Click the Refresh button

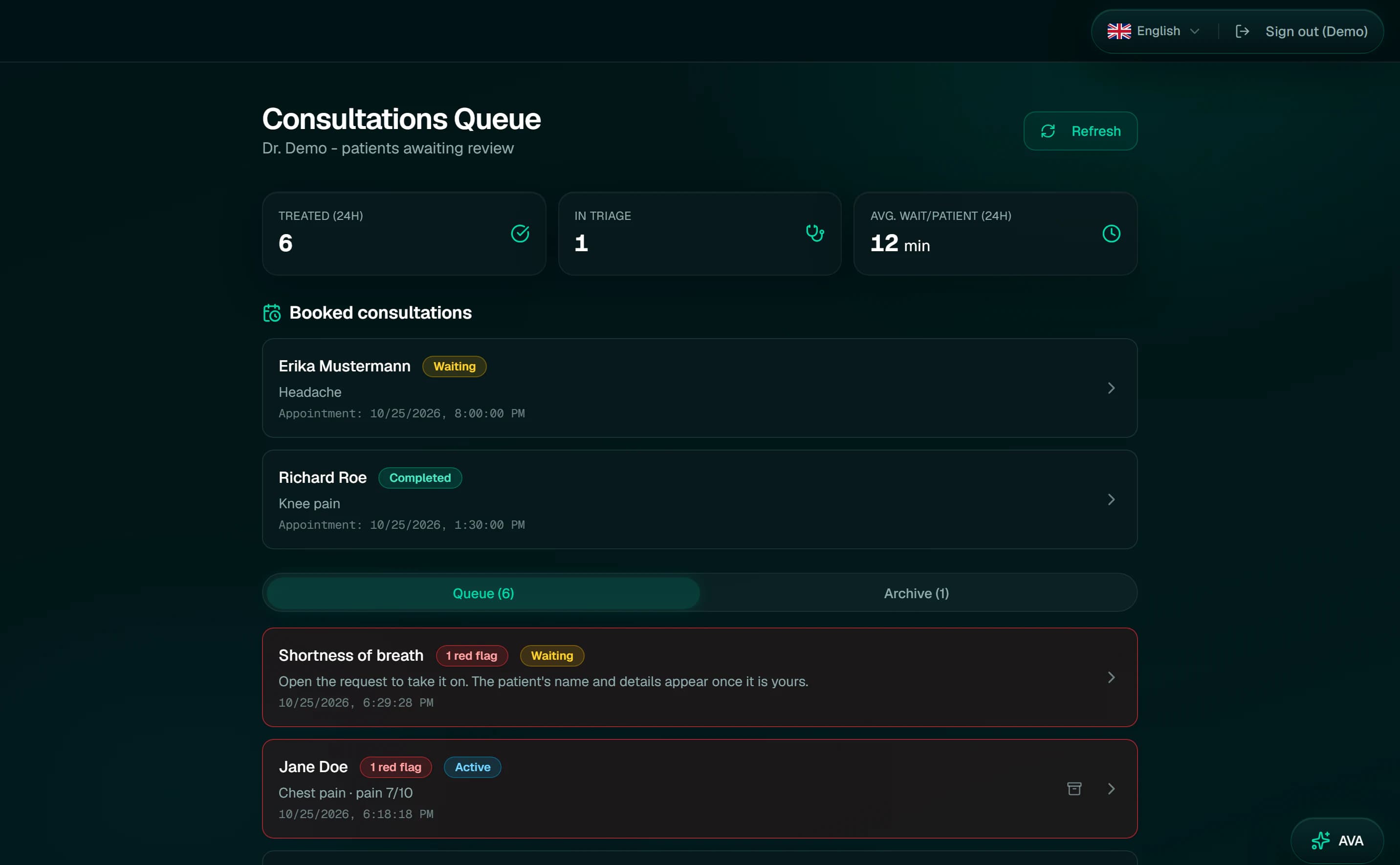[1080, 131]
